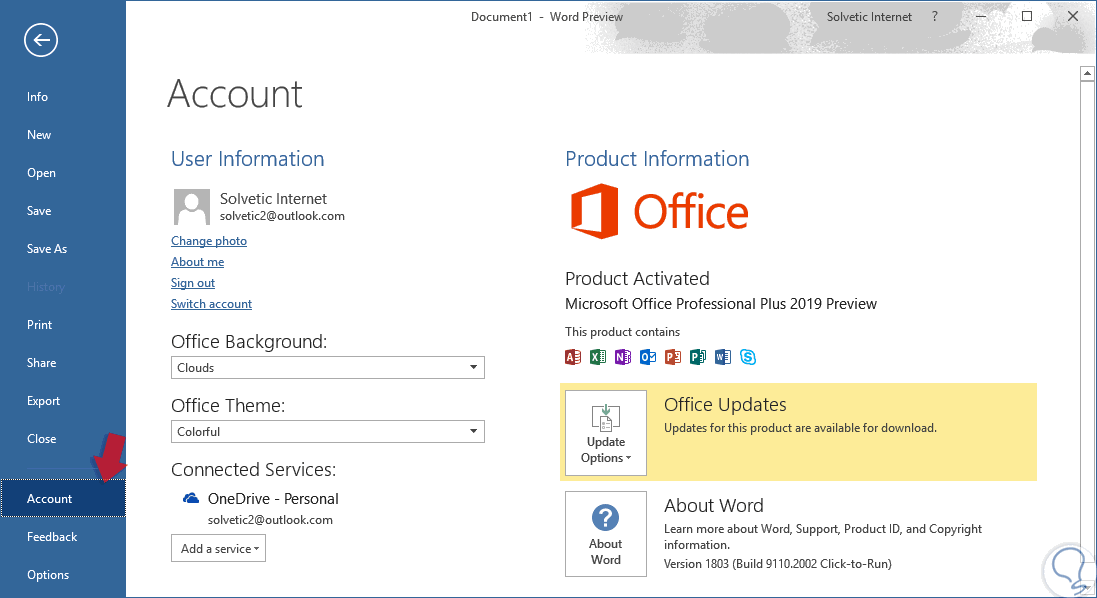
Task: Go to the Print page in sidebar
Action: click(x=40, y=325)
